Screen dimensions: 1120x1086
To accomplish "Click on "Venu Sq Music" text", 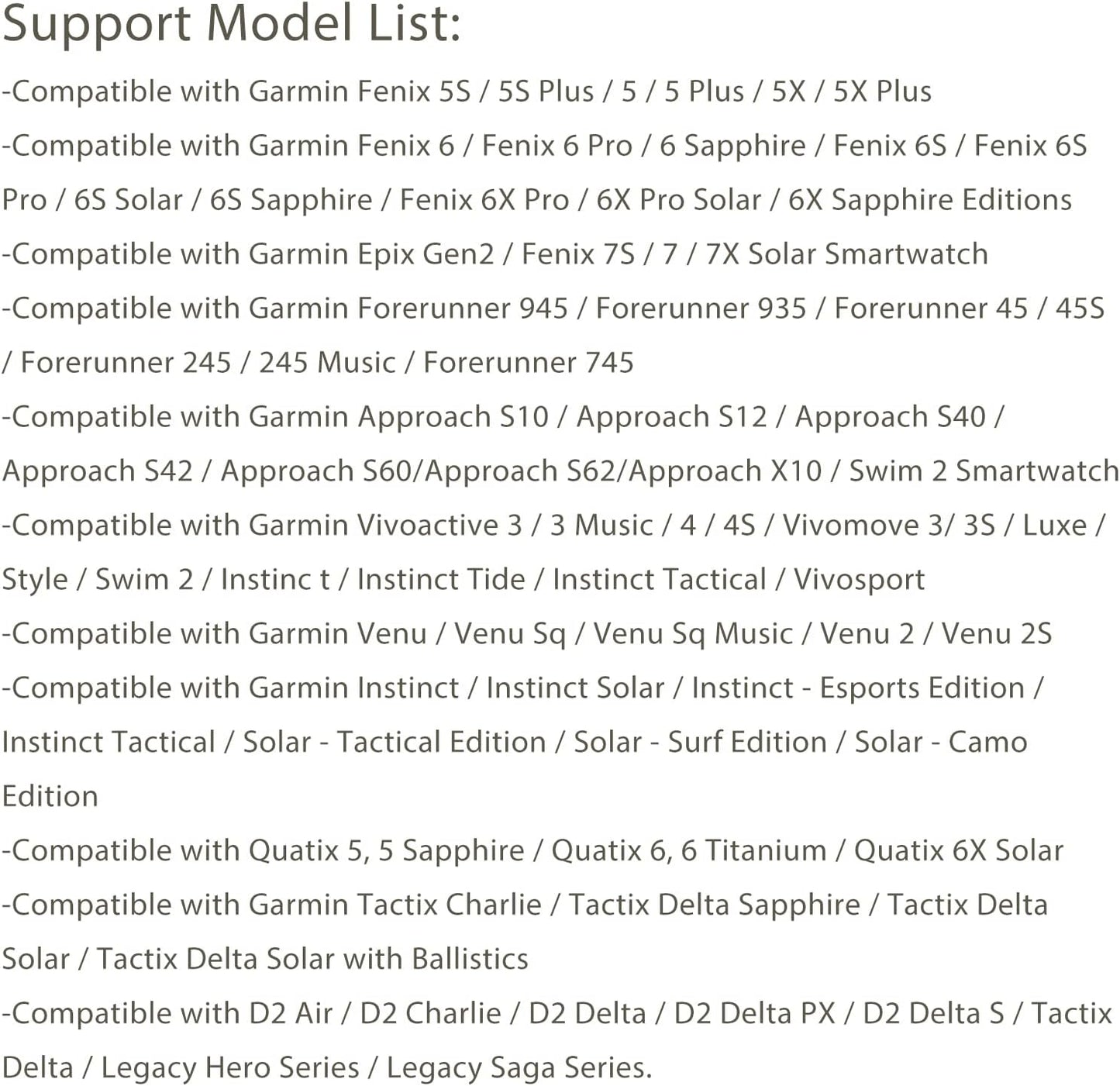I will [693, 634].
